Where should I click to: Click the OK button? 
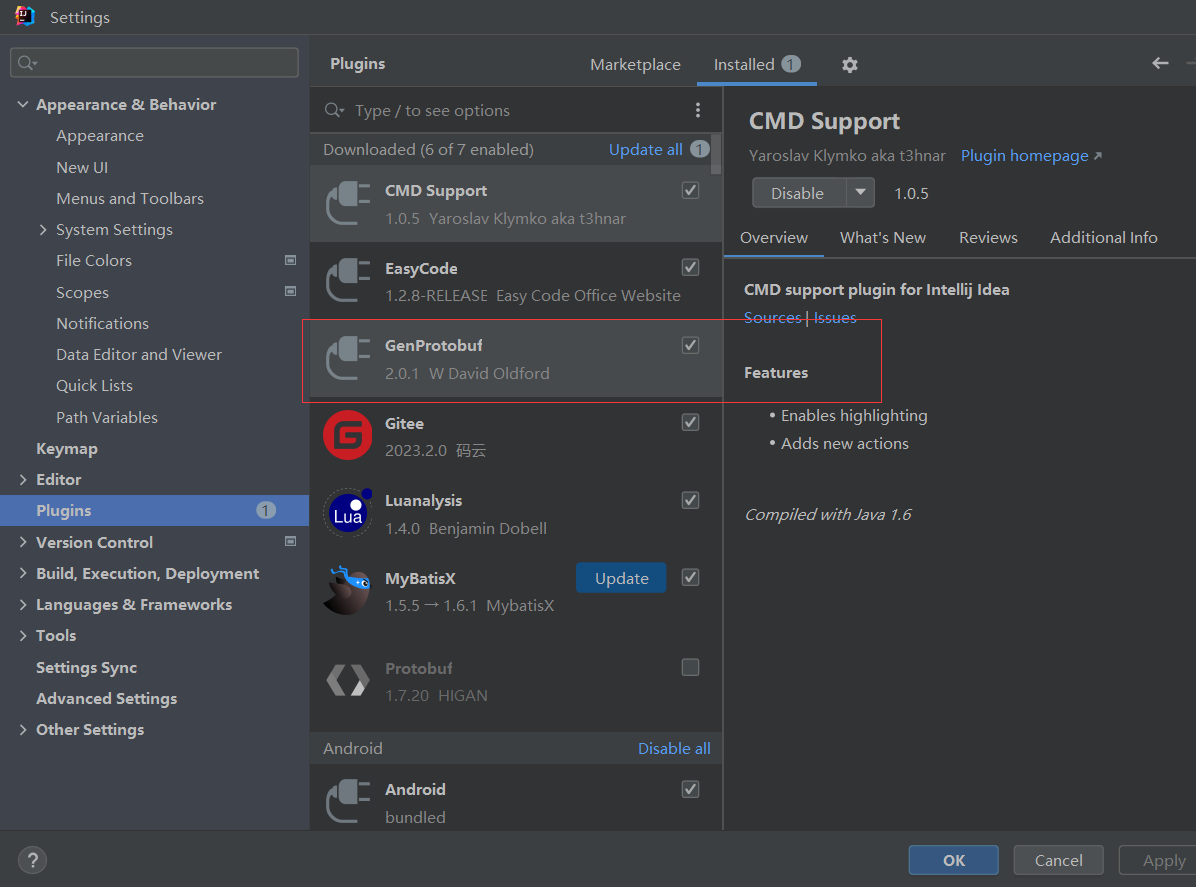953,860
